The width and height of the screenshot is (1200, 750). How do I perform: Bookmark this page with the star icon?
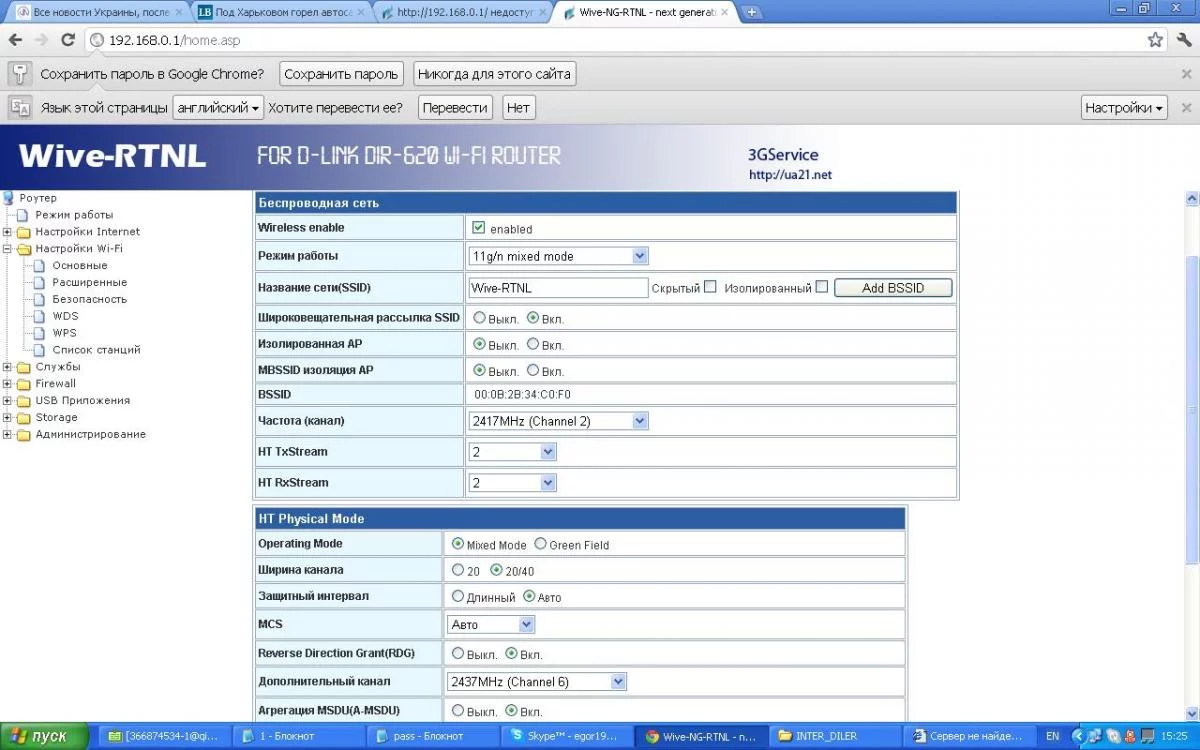tap(1155, 40)
